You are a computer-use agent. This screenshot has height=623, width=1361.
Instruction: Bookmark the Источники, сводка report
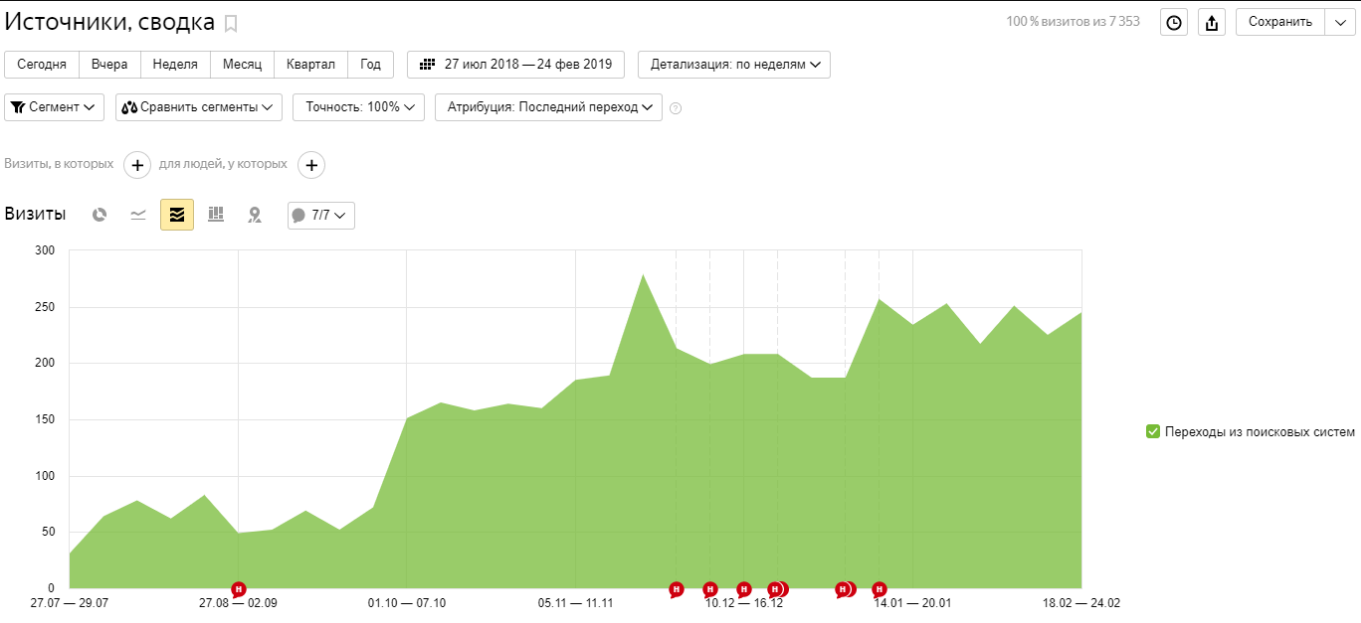(231, 23)
